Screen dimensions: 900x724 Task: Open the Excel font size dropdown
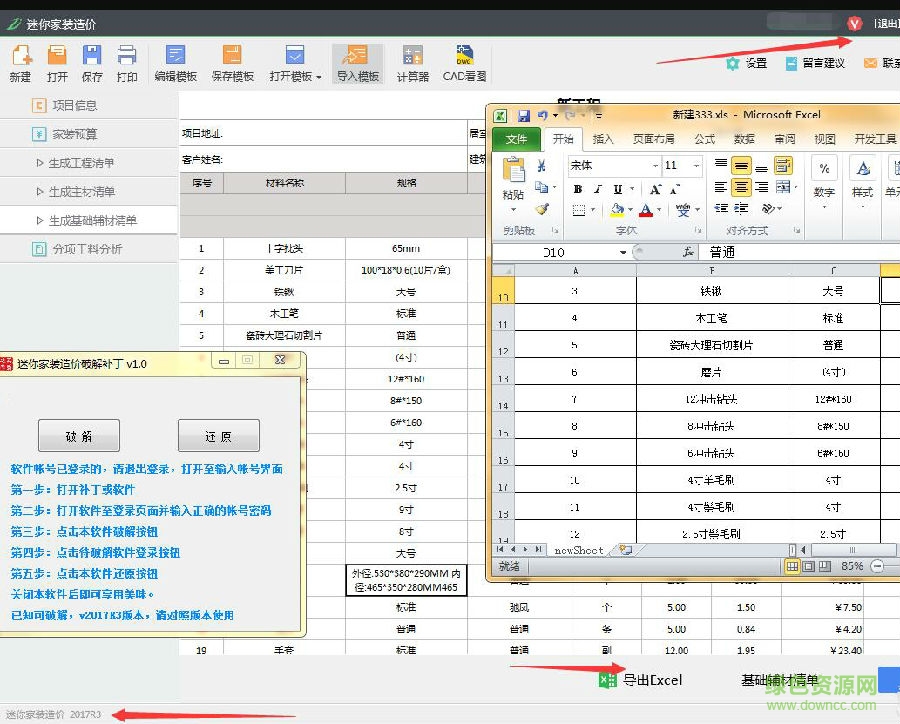(x=694, y=167)
